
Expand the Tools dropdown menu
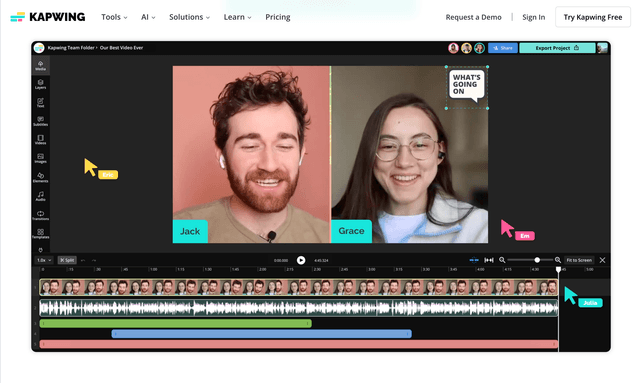[x=114, y=17]
